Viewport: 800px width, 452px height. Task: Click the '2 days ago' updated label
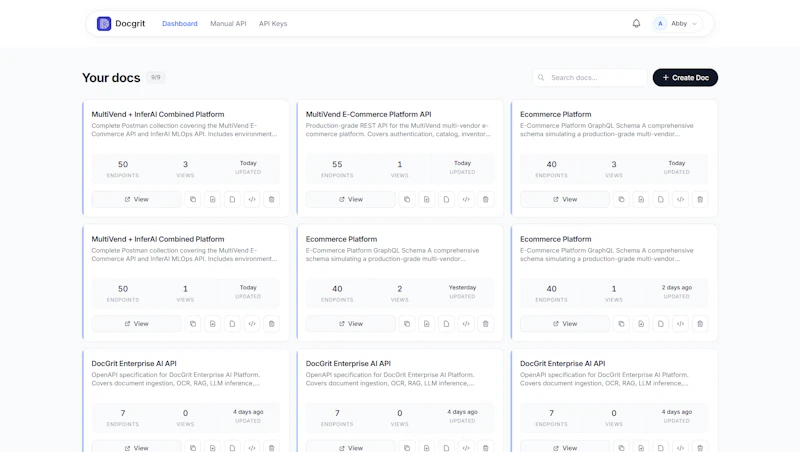[x=677, y=288]
